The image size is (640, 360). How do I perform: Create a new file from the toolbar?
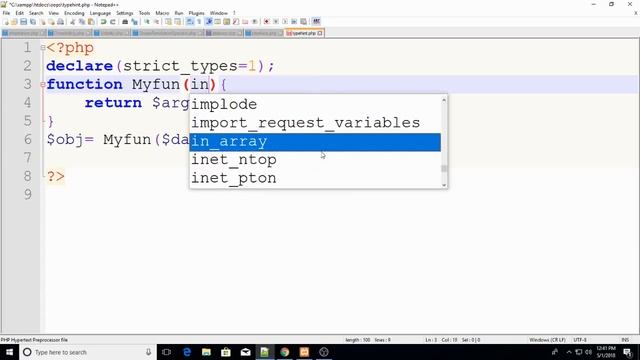point(6,21)
